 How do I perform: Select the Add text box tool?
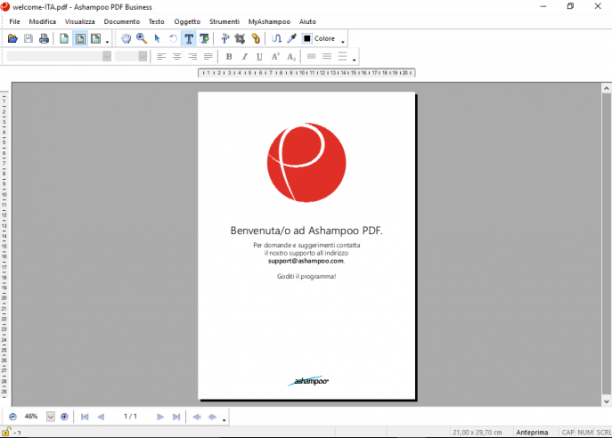(x=204, y=39)
